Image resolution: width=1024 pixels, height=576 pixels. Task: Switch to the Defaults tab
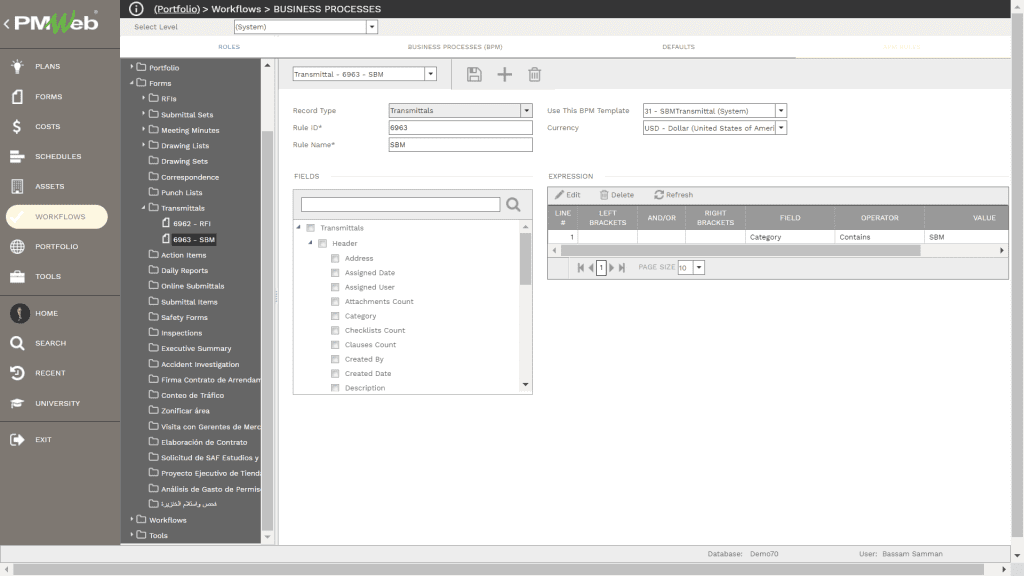679,47
